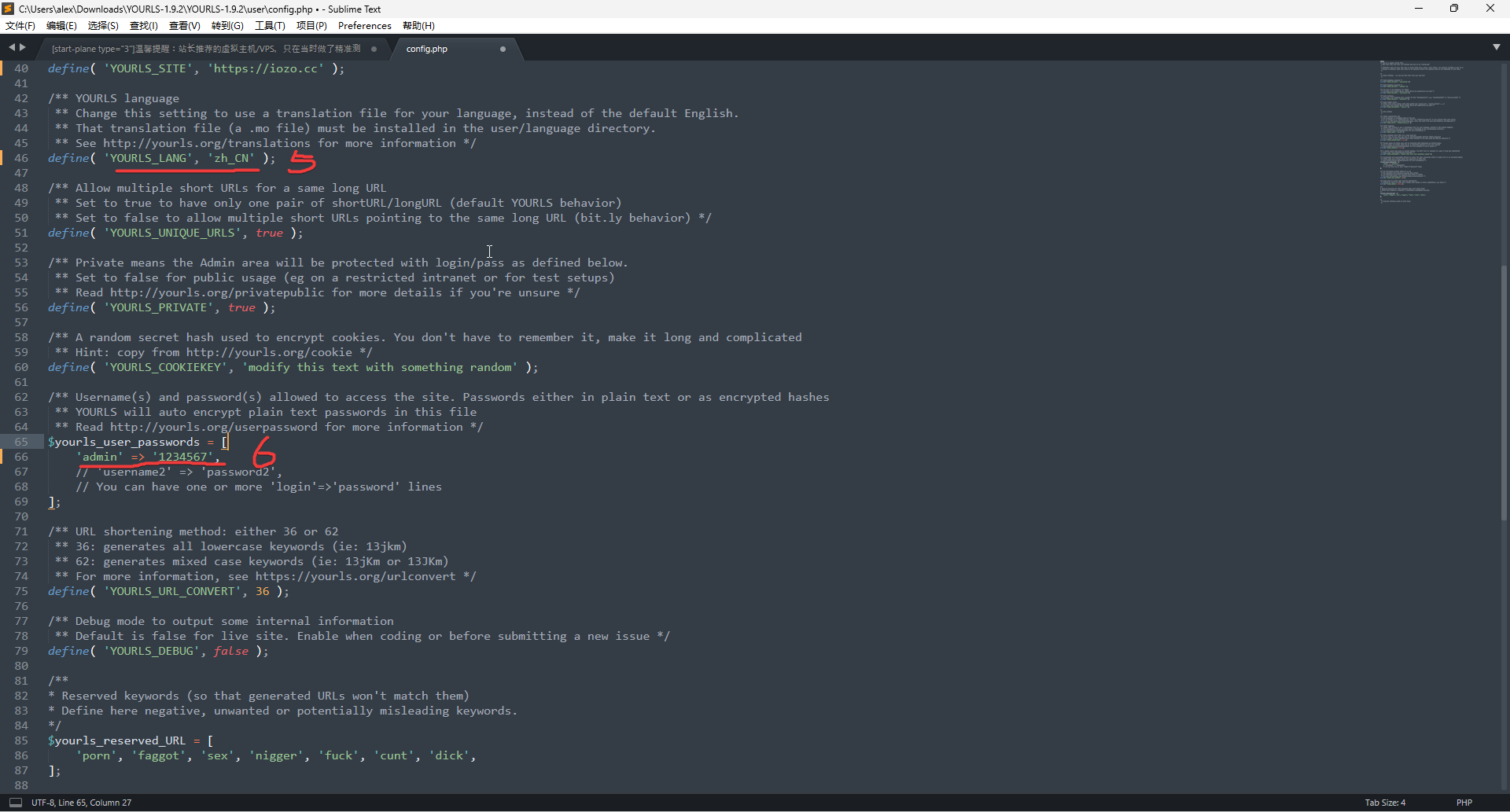1510x812 pixels.
Task: Open the 工具(T) menu
Action: click(x=270, y=26)
